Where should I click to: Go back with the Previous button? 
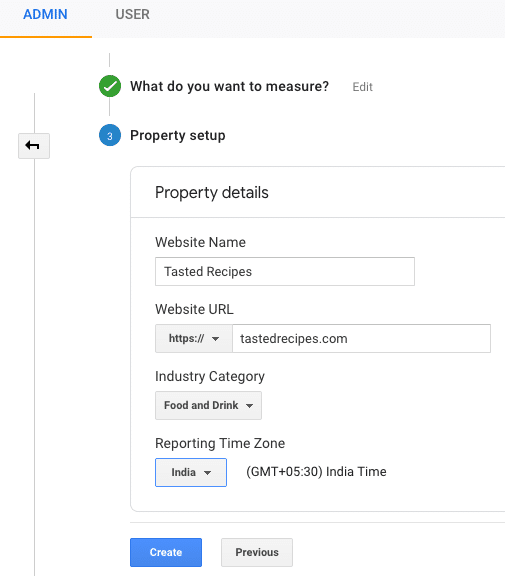coord(257,552)
